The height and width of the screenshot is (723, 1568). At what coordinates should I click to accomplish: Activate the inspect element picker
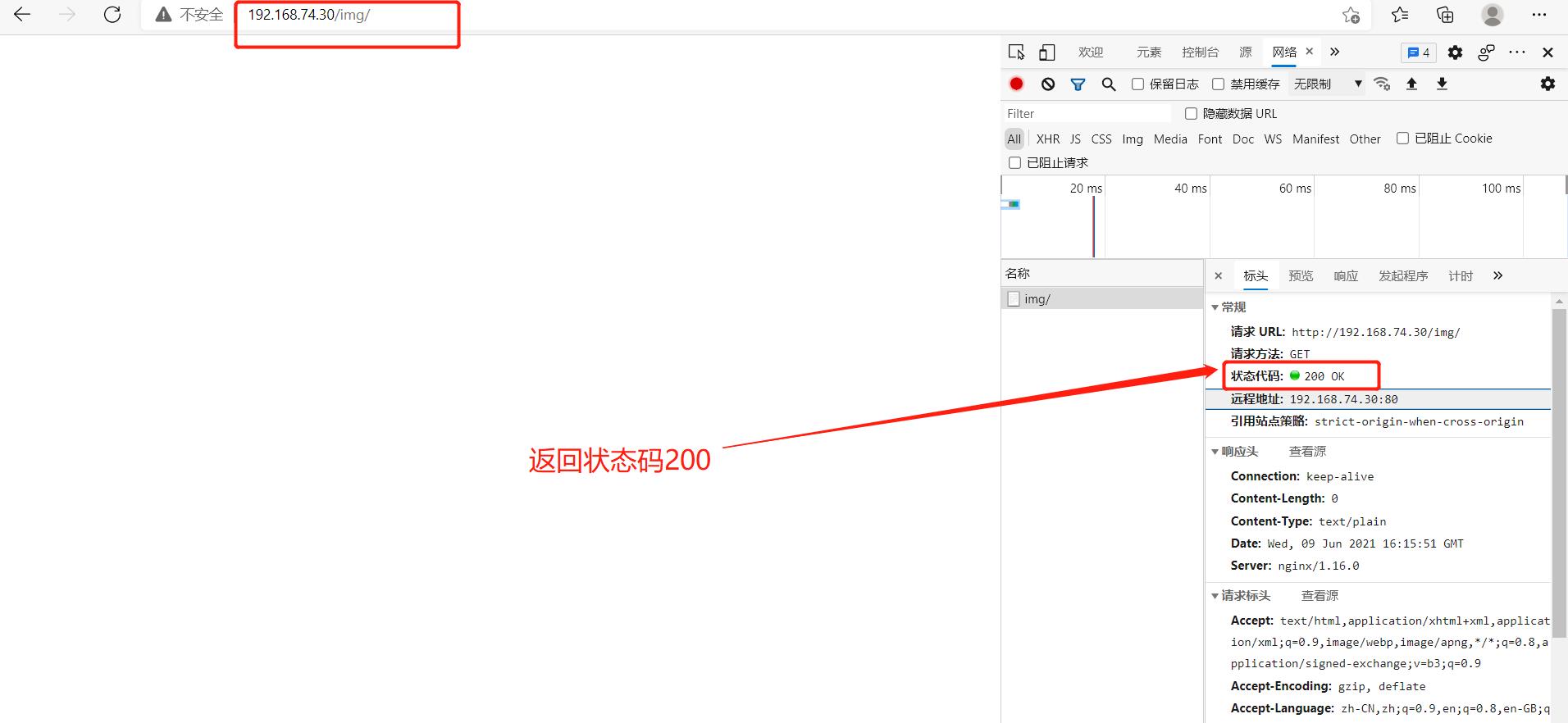click(1016, 52)
